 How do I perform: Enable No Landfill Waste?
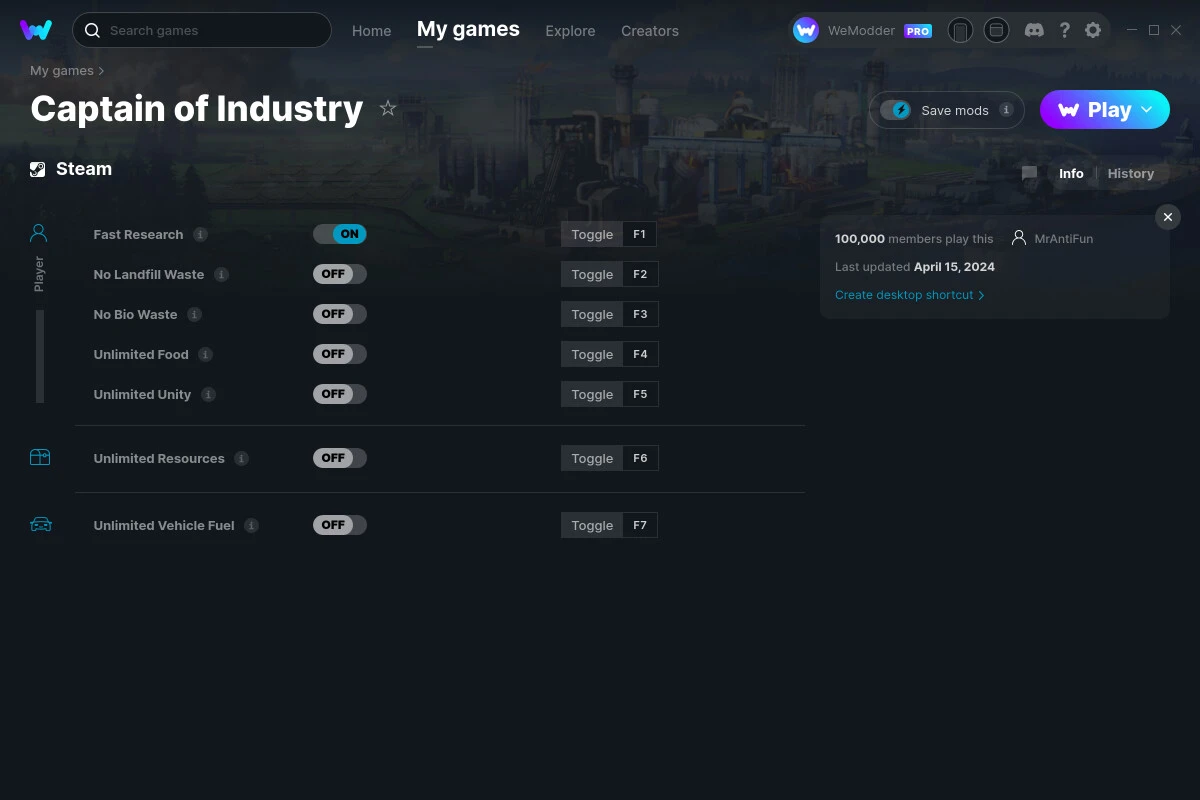339,273
